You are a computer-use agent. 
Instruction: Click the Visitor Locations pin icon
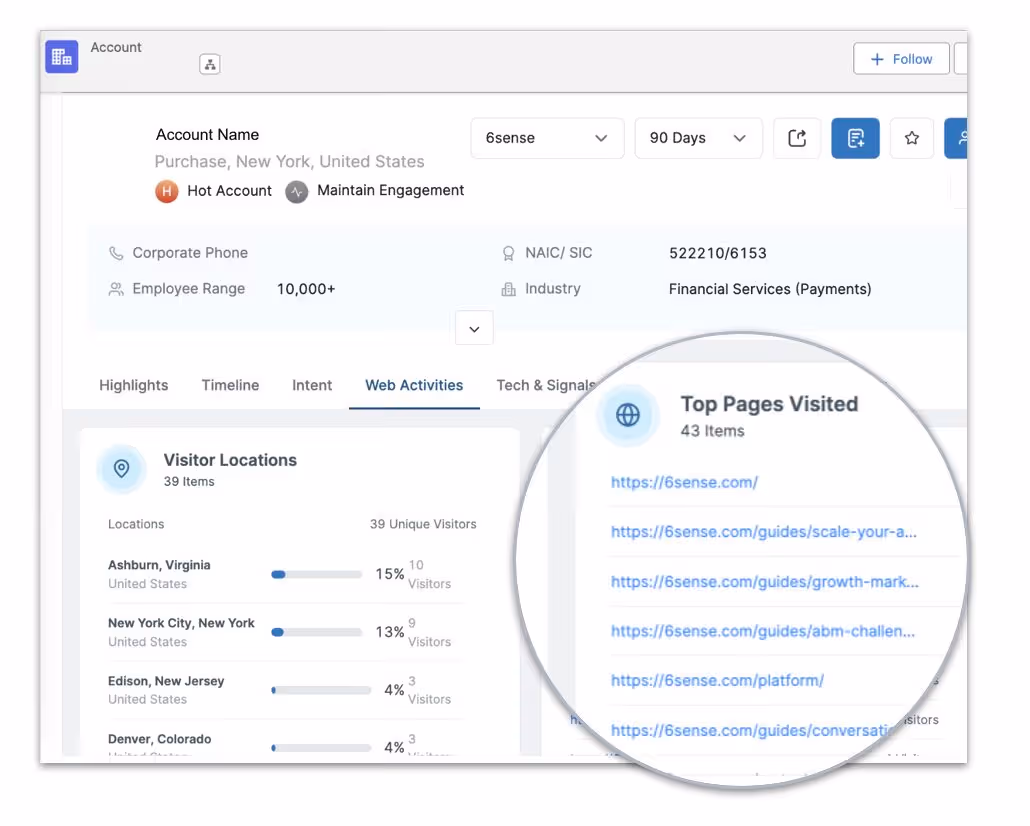122,469
